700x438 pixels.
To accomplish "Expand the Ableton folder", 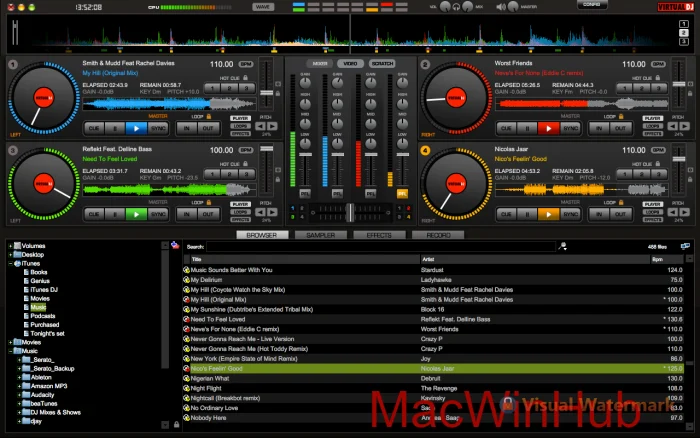I will click(19, 377).
